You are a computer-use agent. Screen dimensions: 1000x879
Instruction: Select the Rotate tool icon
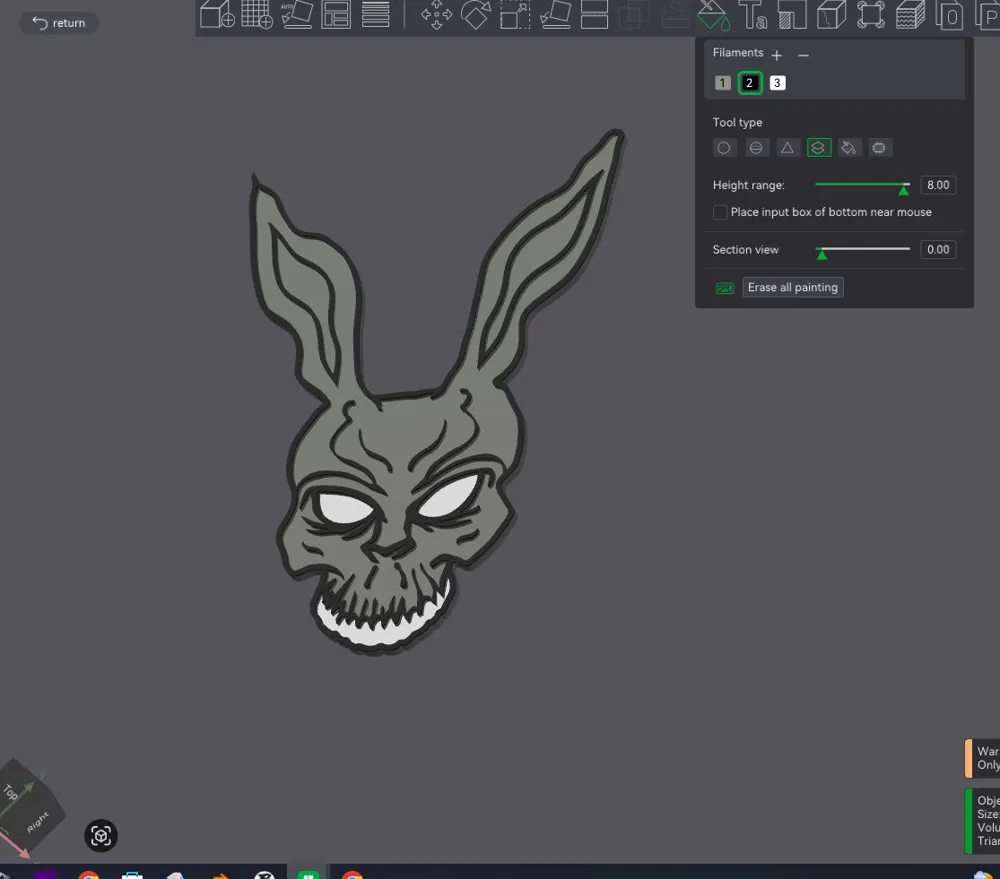coord(476,14)
